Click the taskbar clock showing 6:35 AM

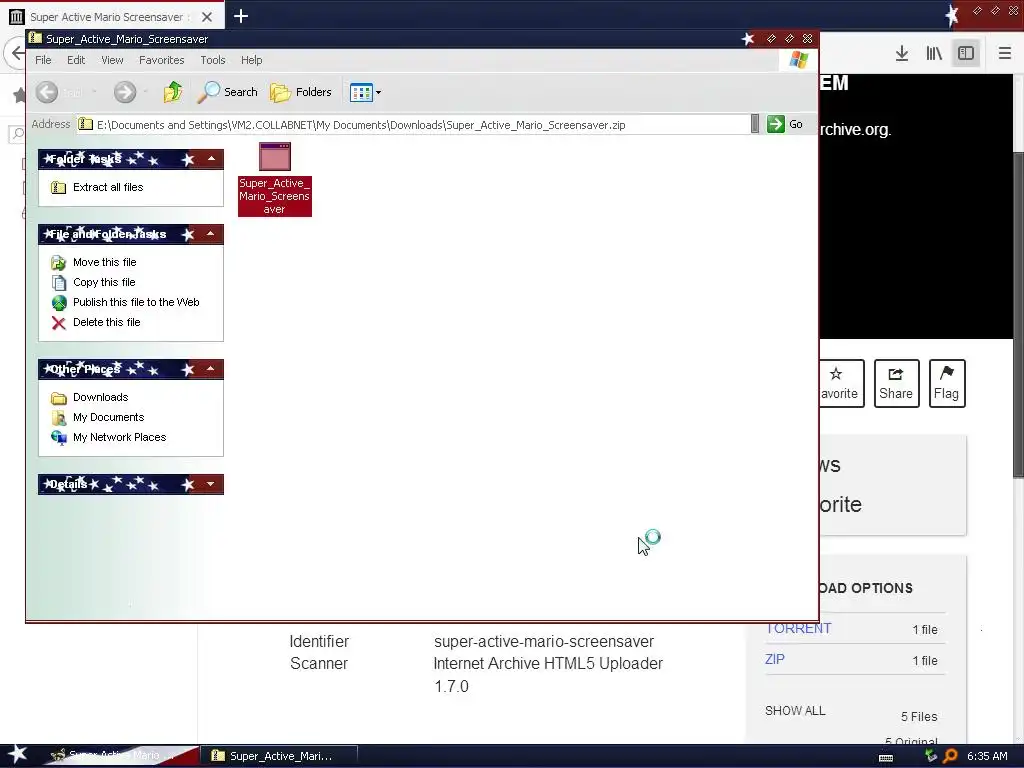987,756
